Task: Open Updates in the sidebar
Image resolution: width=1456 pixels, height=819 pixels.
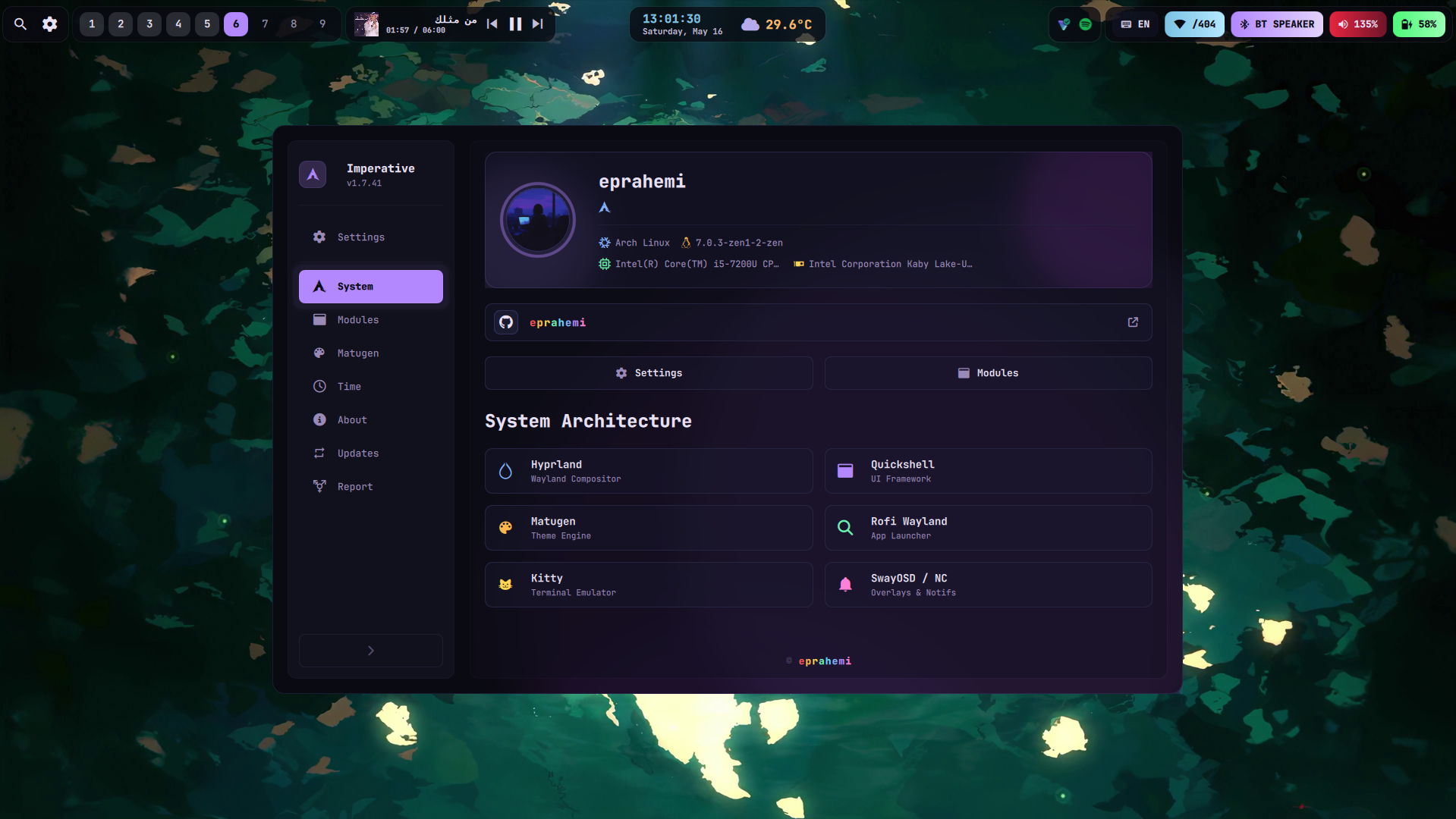Action: point(371,453)
